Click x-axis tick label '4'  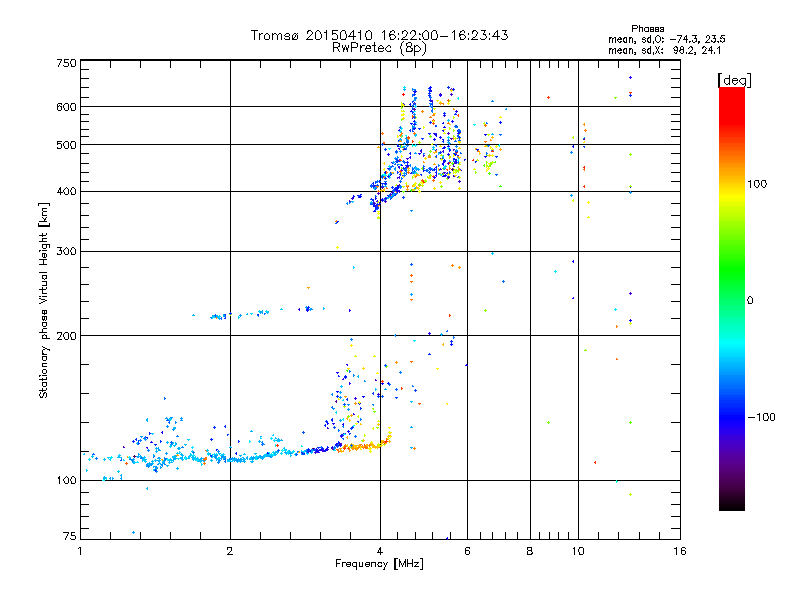pyautogui.click(x=380, y=551)
